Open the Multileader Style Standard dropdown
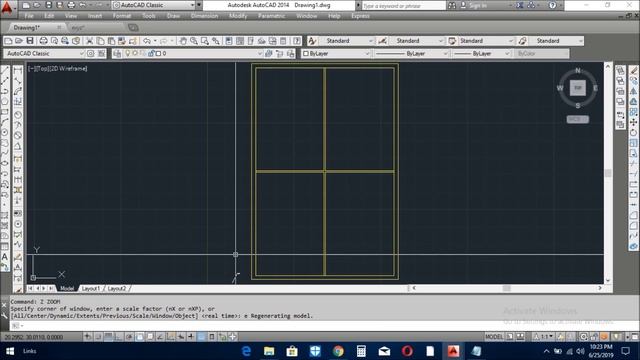 tap(556, 41)
